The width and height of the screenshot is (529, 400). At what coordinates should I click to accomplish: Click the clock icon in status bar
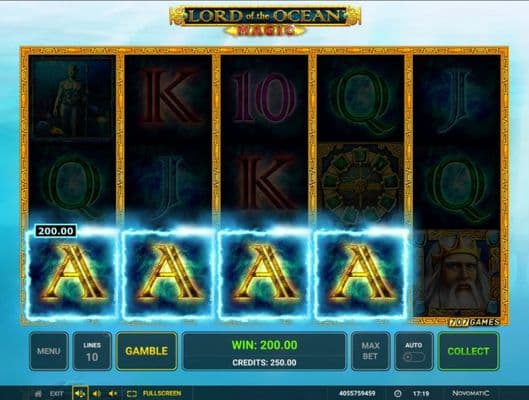(x=398, y=394)
